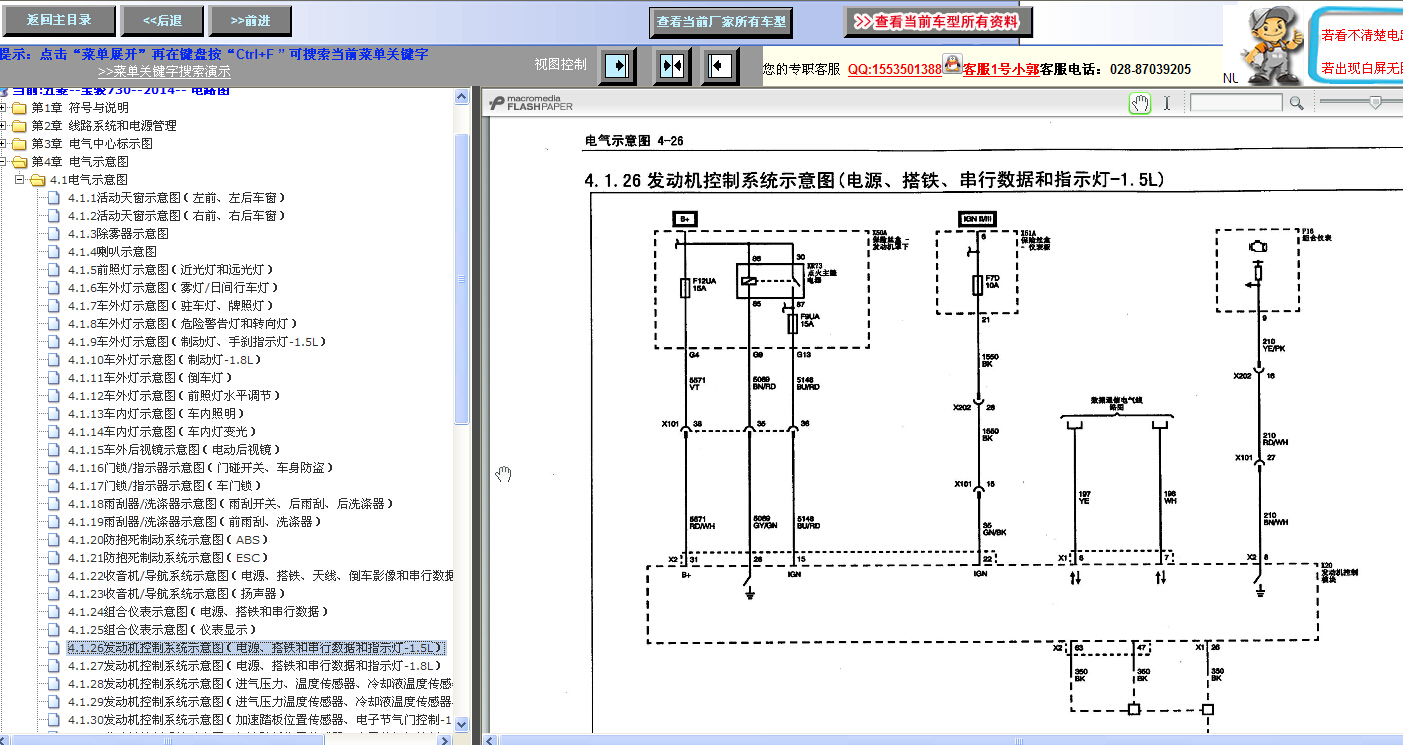This screenshot has width=1403, height=745.
Task: Click >>查看当前车型所有资料 button
Action: point(938,21)
